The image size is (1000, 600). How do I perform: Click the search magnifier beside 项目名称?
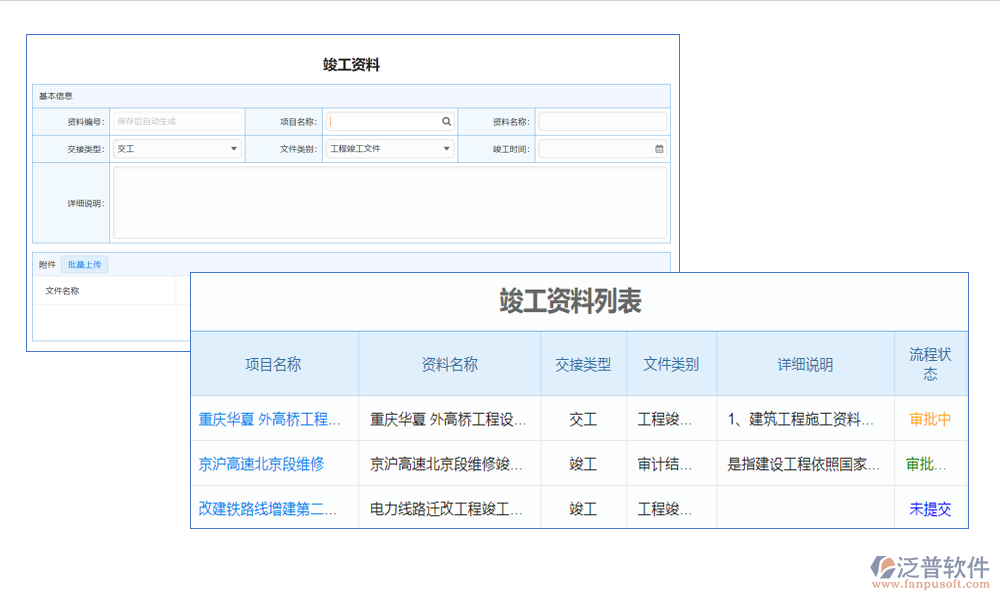click(x=446, y=120)
